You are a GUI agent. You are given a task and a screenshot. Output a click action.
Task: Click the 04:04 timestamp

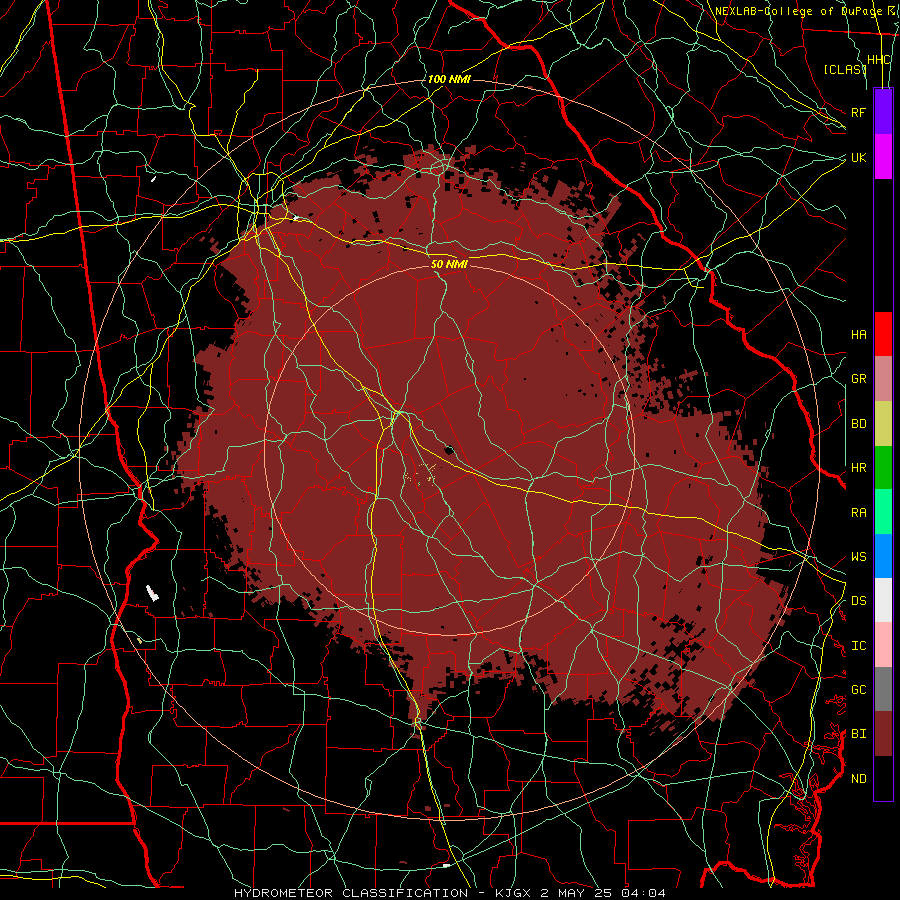(x=644, y=893)
